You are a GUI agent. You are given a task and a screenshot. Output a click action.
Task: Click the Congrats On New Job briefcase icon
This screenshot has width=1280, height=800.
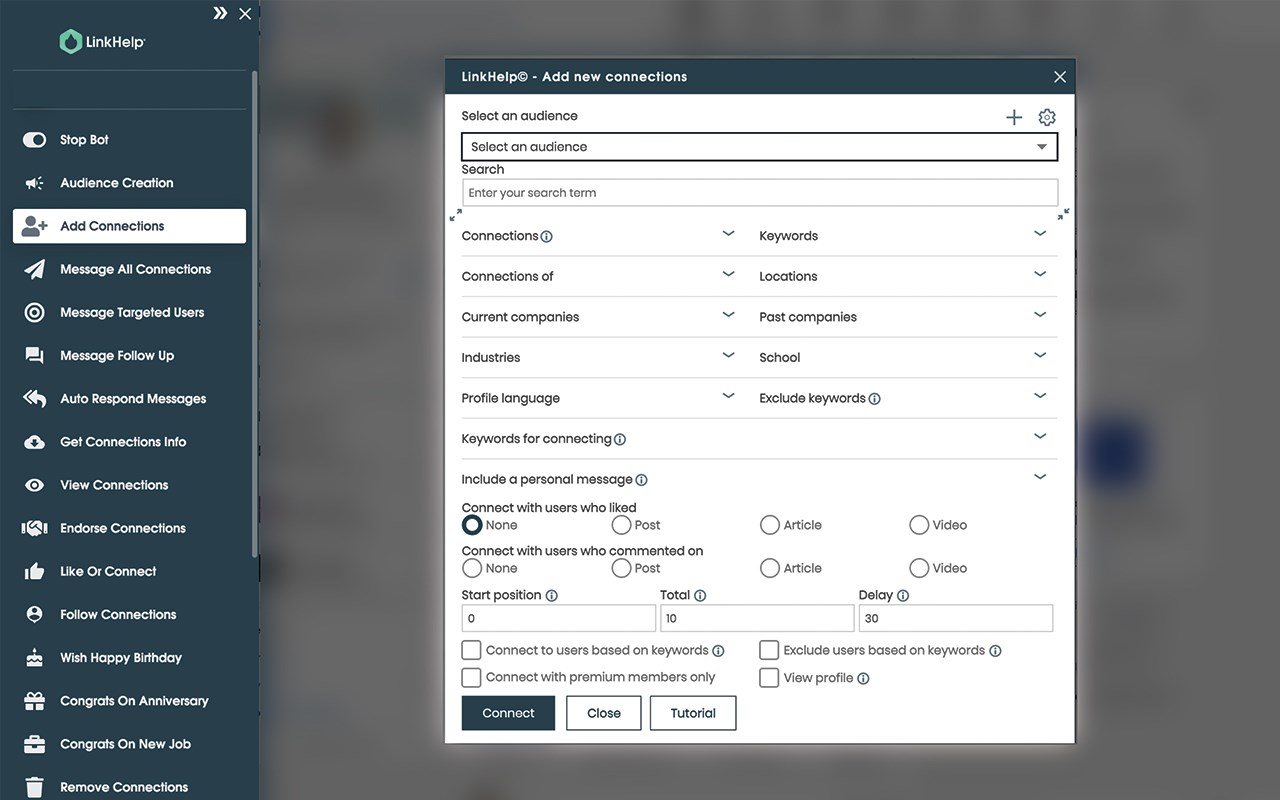coord(34,744)
